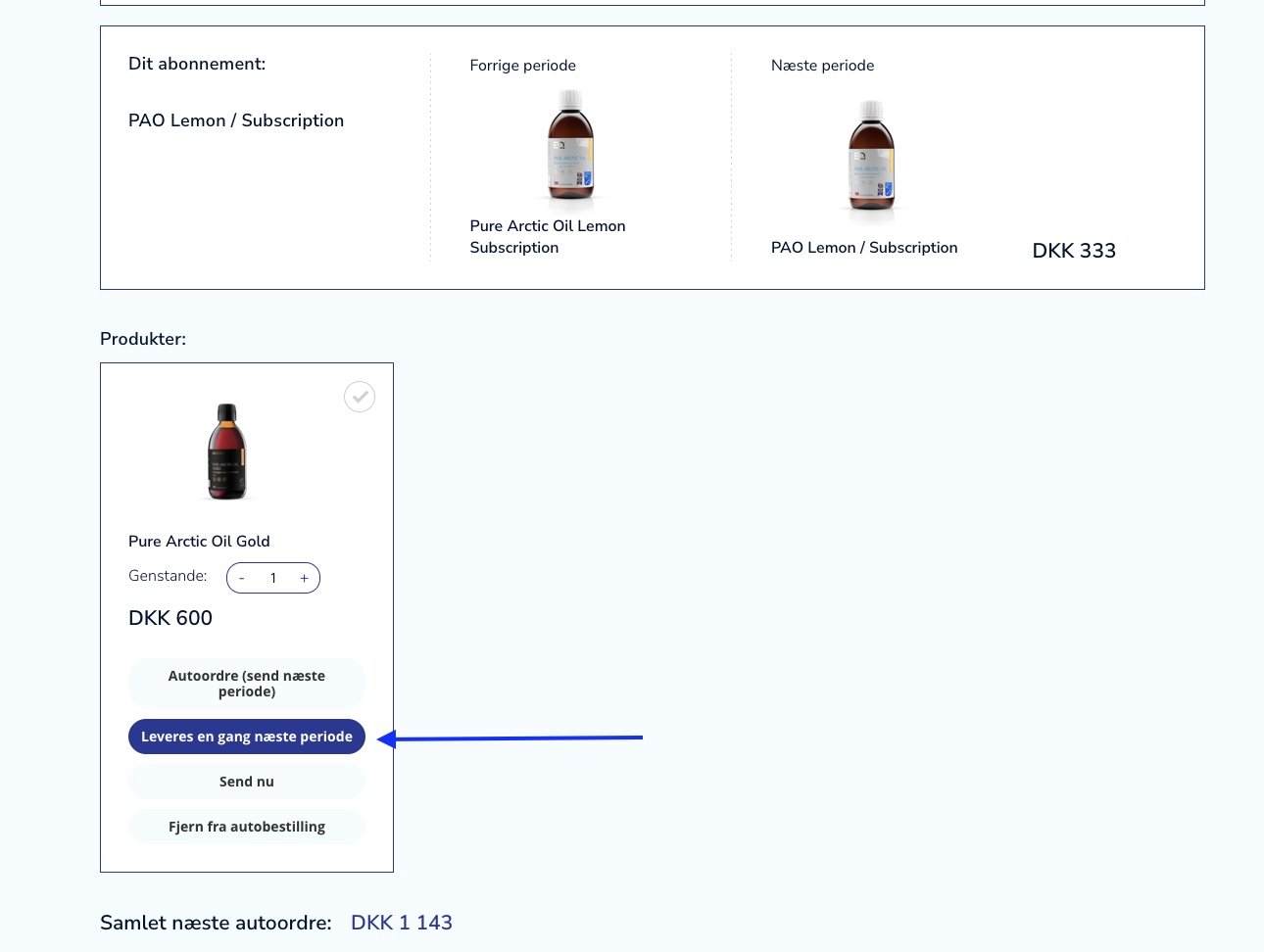Click PAO Lemon / Subscription under Næste periode
1264x952 pixels.
pos(864,248)
